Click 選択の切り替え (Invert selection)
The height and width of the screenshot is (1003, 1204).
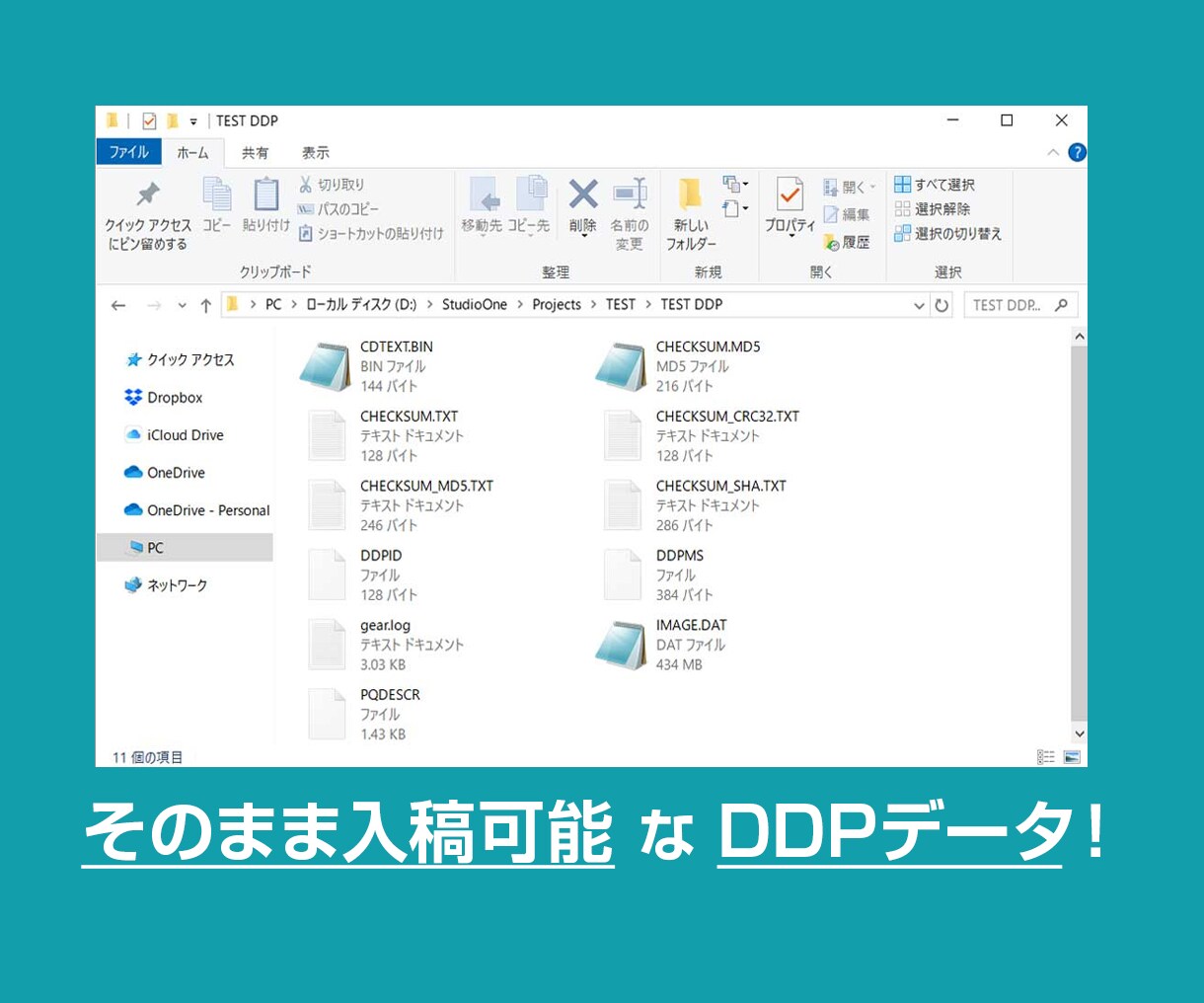[948, 234]
